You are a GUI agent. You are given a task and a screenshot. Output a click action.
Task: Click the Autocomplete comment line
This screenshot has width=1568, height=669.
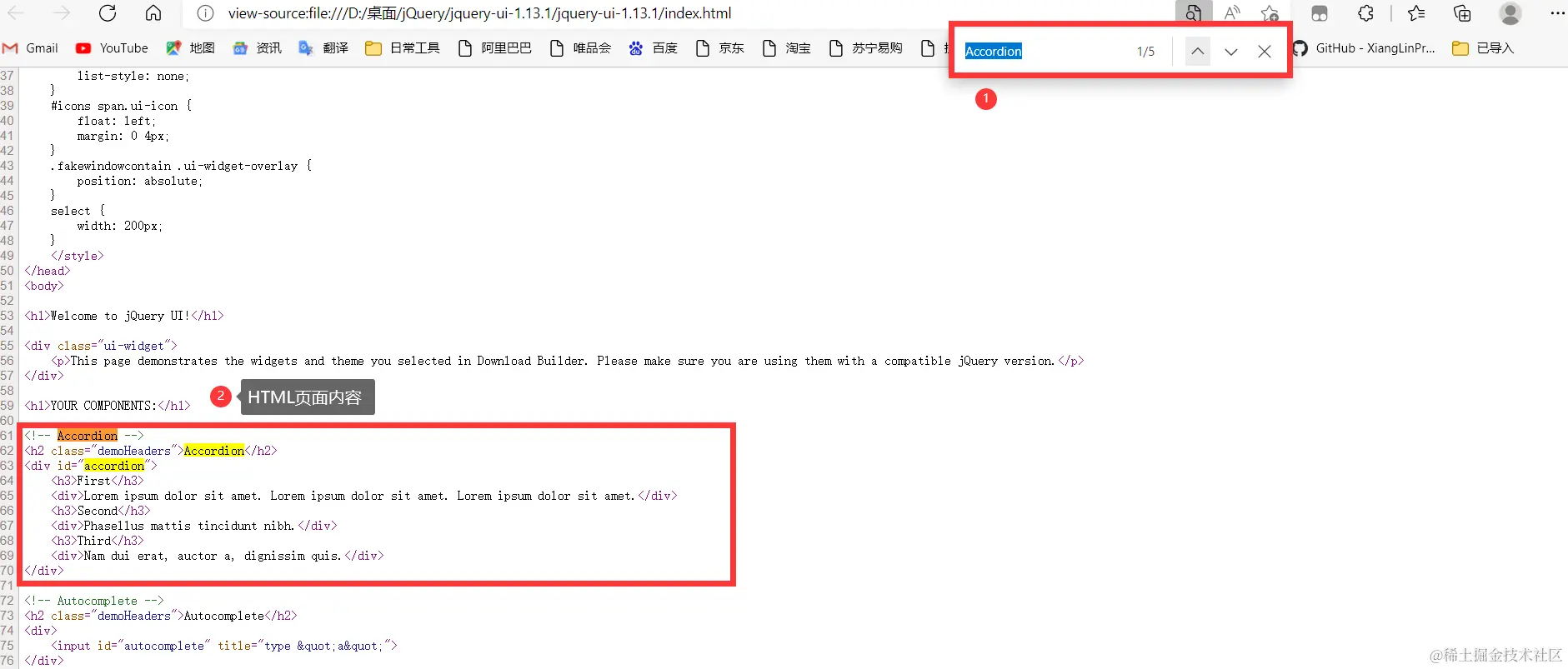pyautogui.click(x=94, y=601)
